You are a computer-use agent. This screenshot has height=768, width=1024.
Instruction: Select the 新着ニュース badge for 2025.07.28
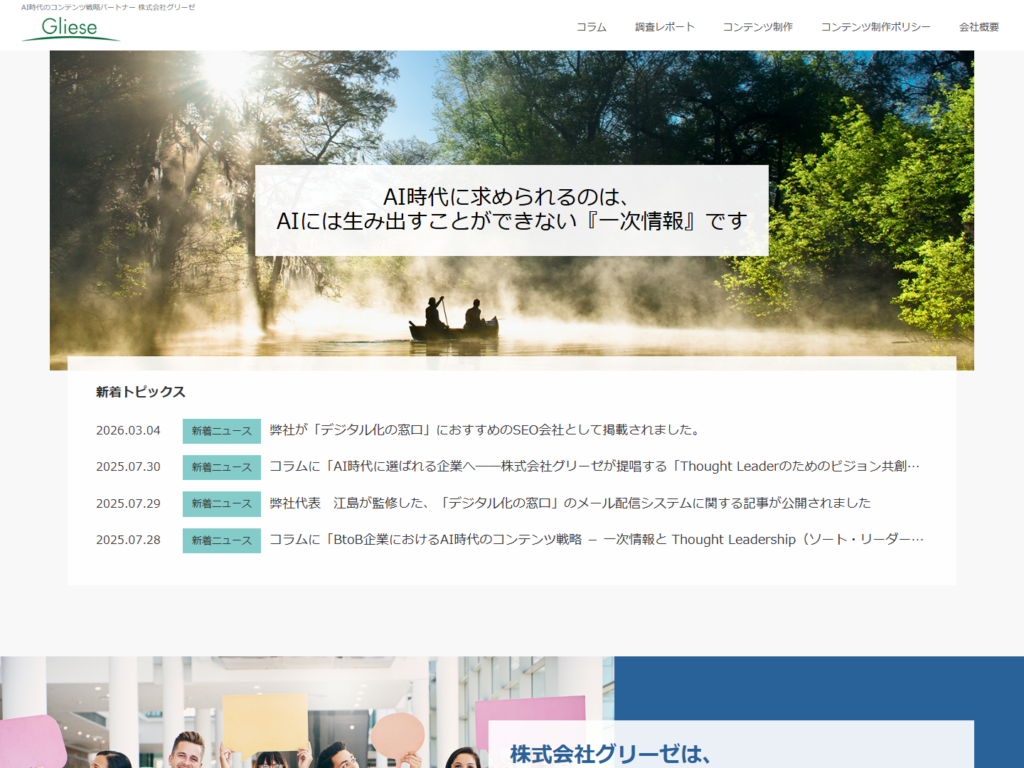tap(221, 540)
